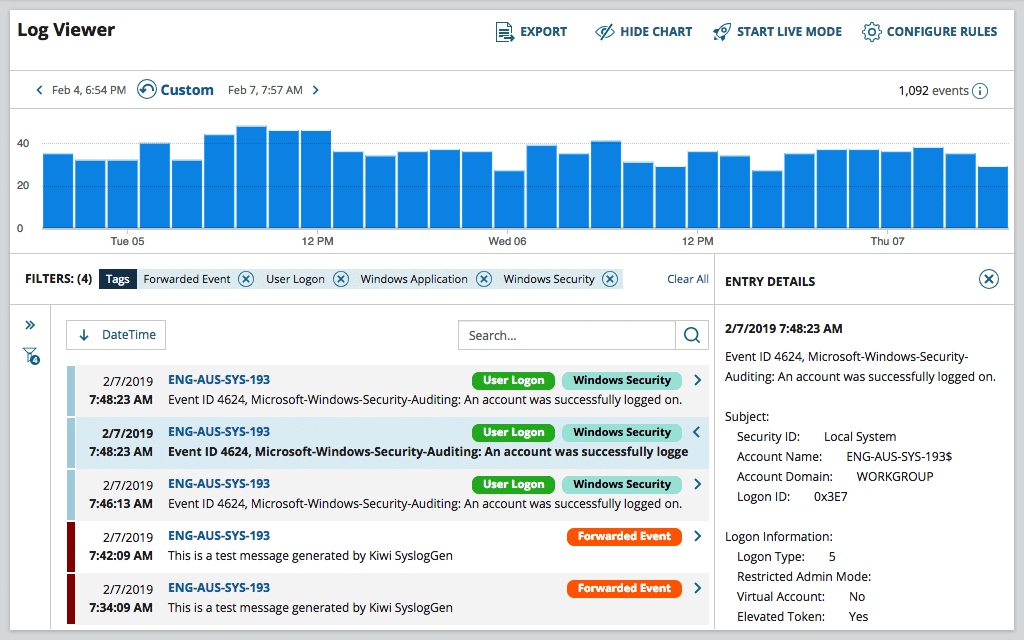Navigate to the next time period
The height and width of the screenshot is (640, 1024).
pos(315,89)
